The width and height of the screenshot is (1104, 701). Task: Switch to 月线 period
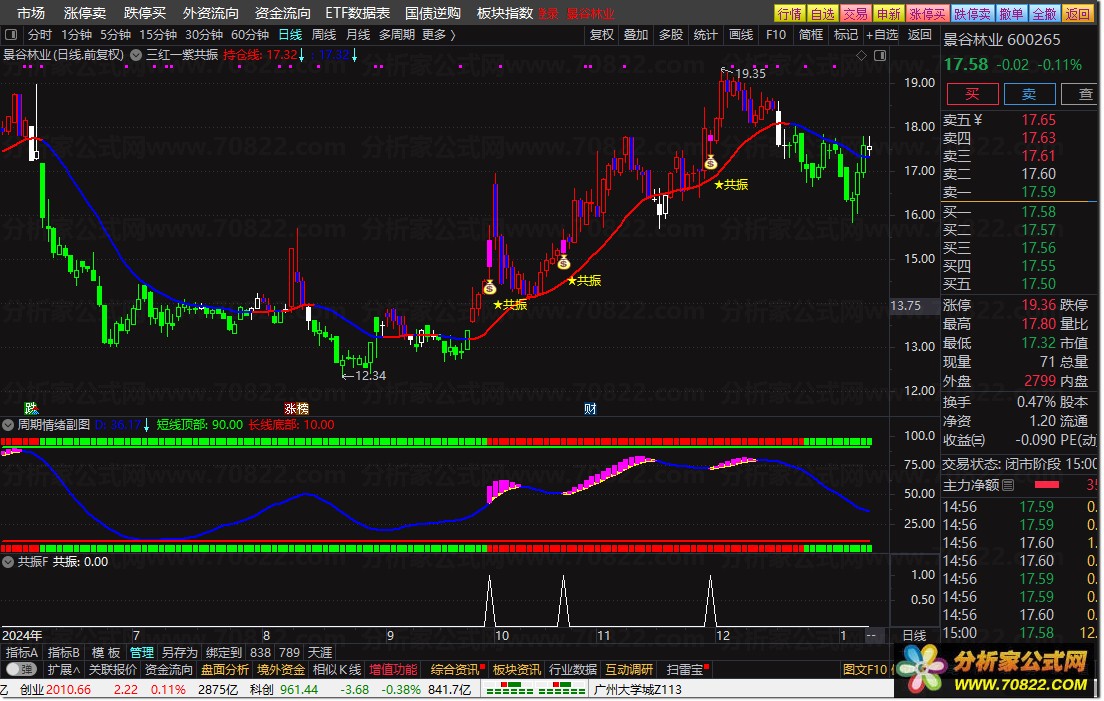pos(358,34)
